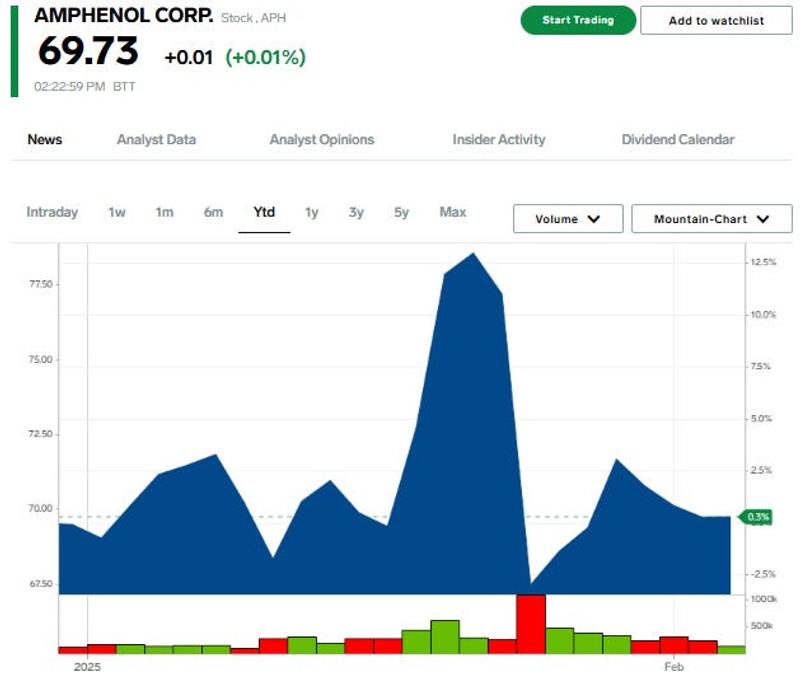Open the News tab
Image resolution: width=800 pixels, height=684 pixels.
click(x=45, y=139)
